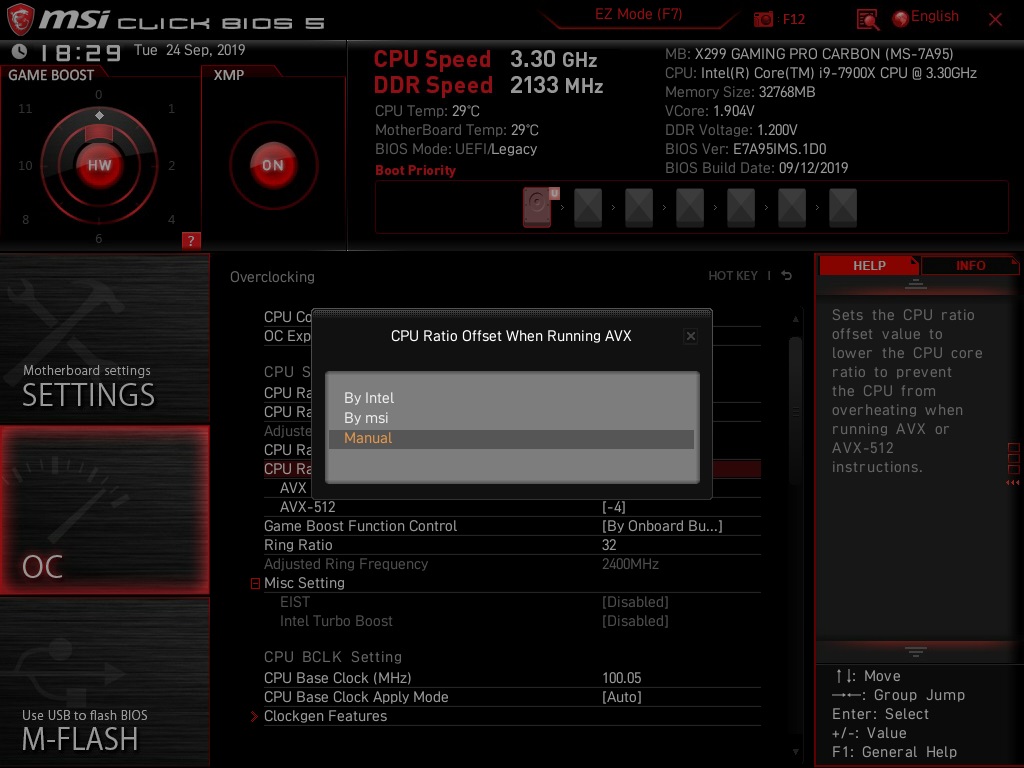Open the BIOS search magnifier icon
Screen dimensions: 1024x768
pyautogui.click(x=867, y=20)
